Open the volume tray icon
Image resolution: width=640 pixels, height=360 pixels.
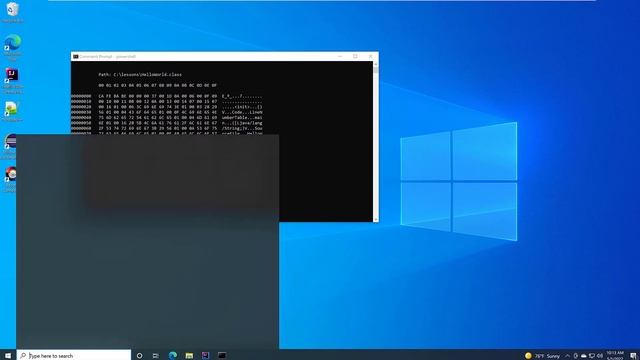pos(600,356)
